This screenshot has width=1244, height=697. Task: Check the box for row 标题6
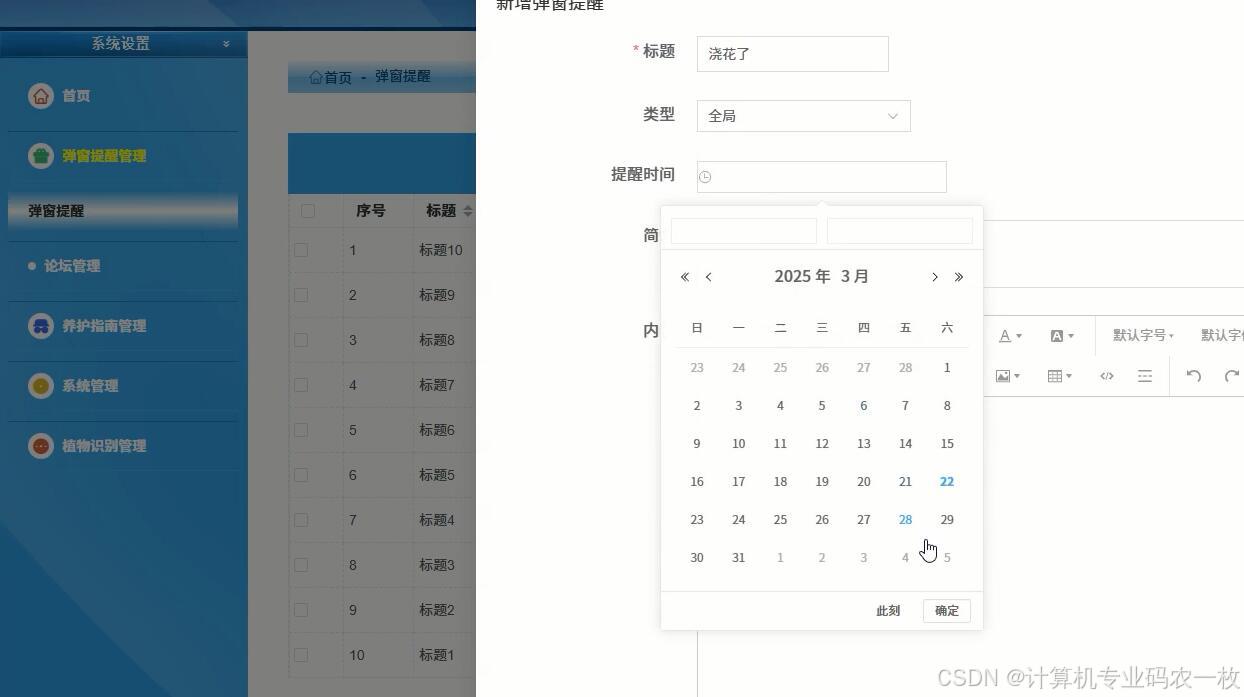point(301,430)
